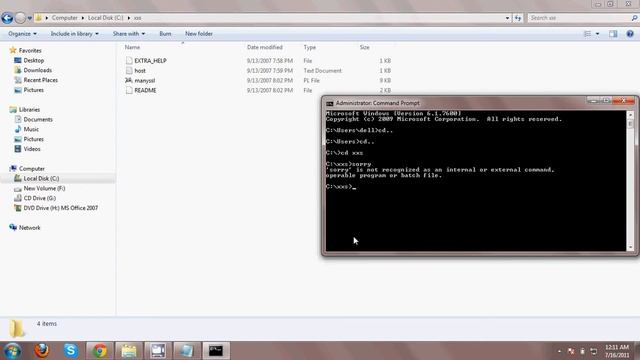Open the Videos library
This screenshot has width=640, height=360.
coord(32,149)
